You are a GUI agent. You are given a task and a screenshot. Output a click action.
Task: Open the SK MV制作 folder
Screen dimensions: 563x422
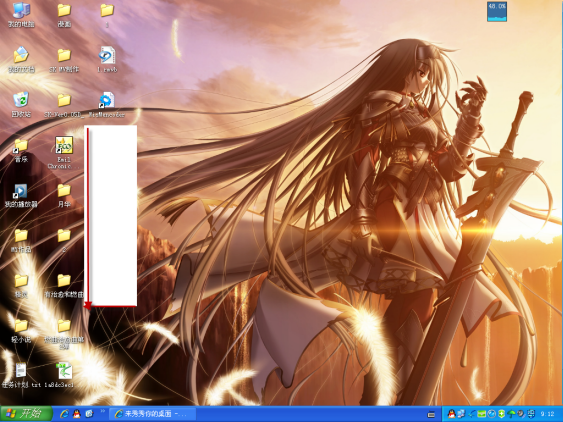pos(64,60)
